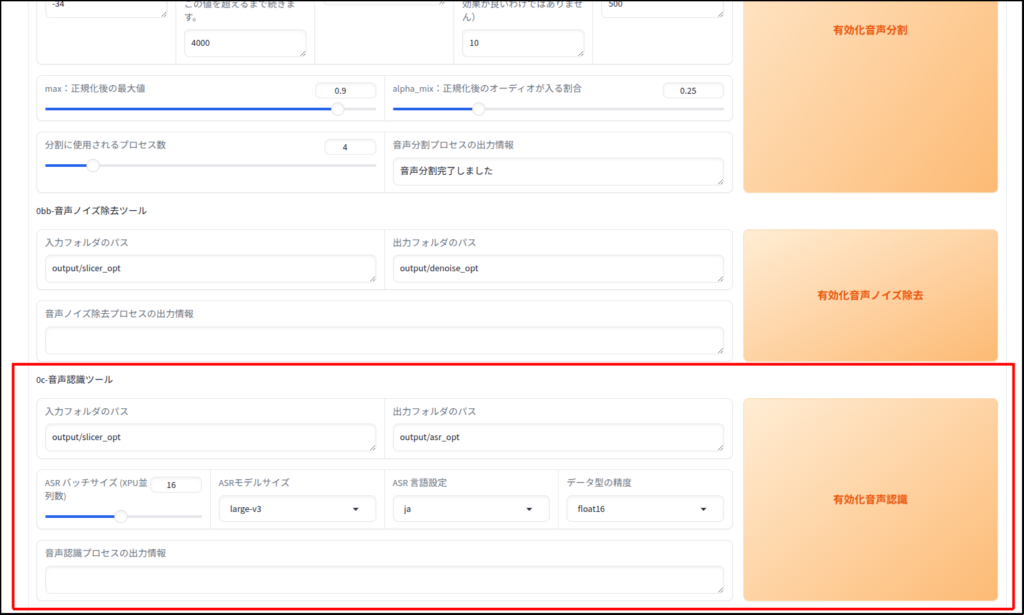
Task: Focus the speech recognition tool's 入力フォルダのパス field
Action: (210, 437)
